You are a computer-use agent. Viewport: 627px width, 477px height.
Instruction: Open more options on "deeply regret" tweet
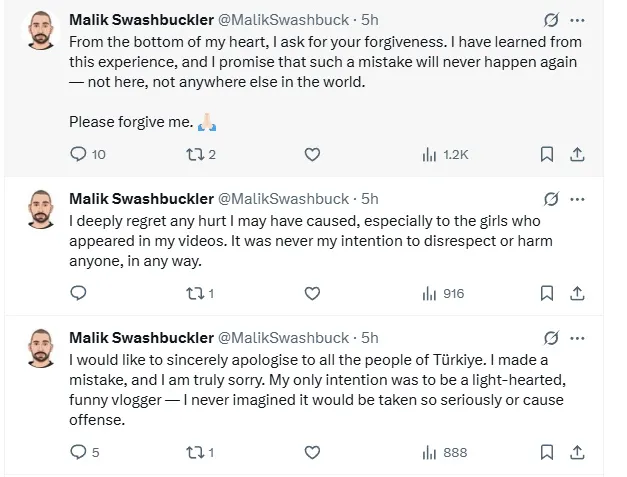(x=577, y=199)
